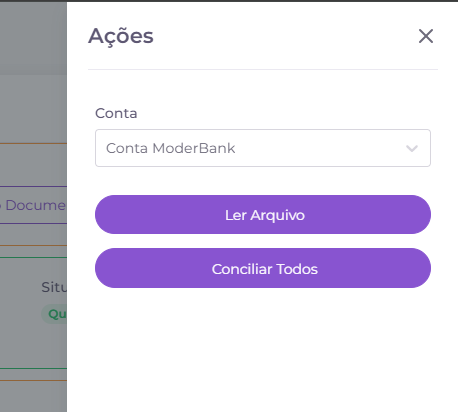458x412 pixels.
Task: Click the Situ column header behind the panel
Action: click(54, 287)
